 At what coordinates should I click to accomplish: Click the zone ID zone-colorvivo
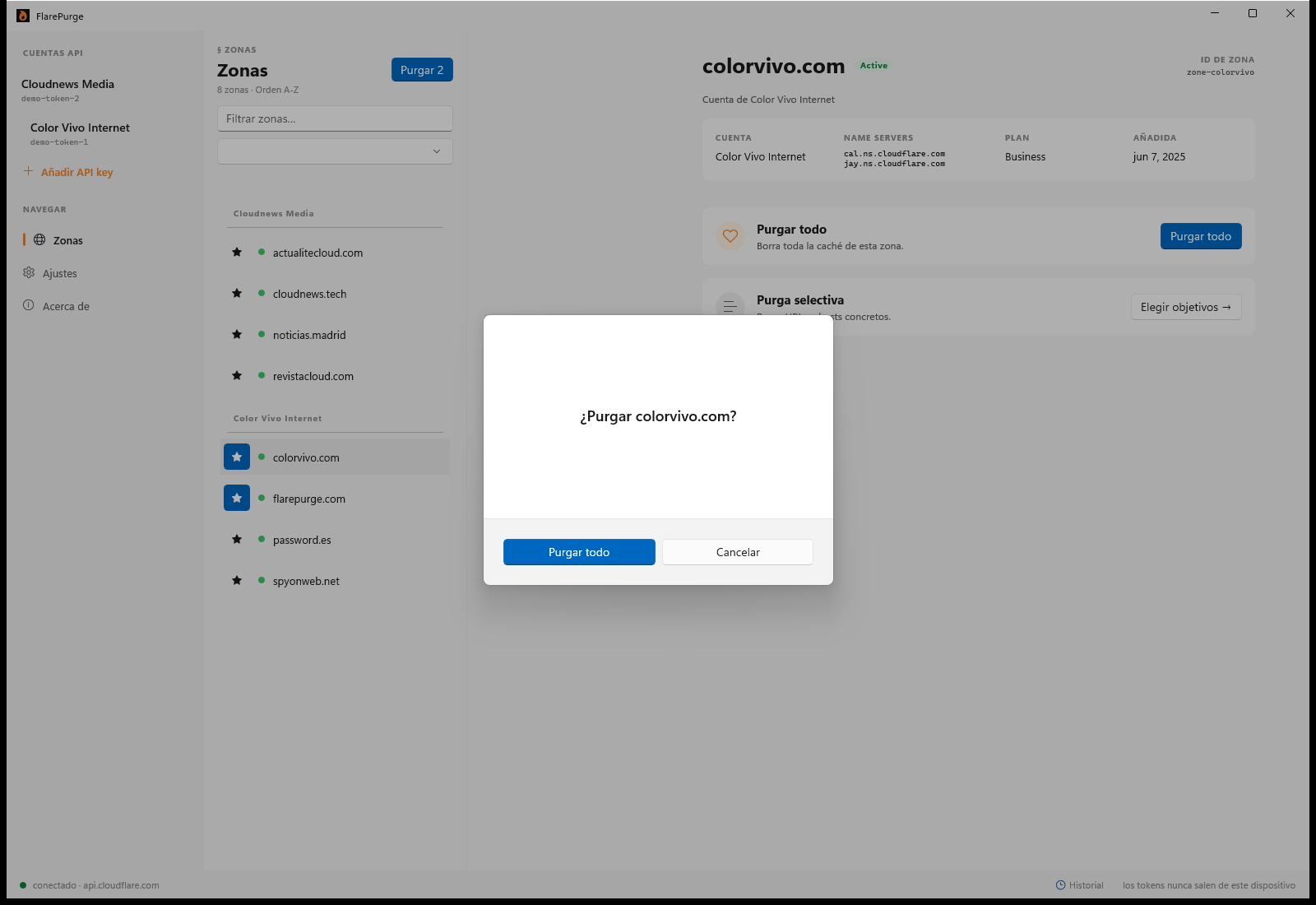1221,72
